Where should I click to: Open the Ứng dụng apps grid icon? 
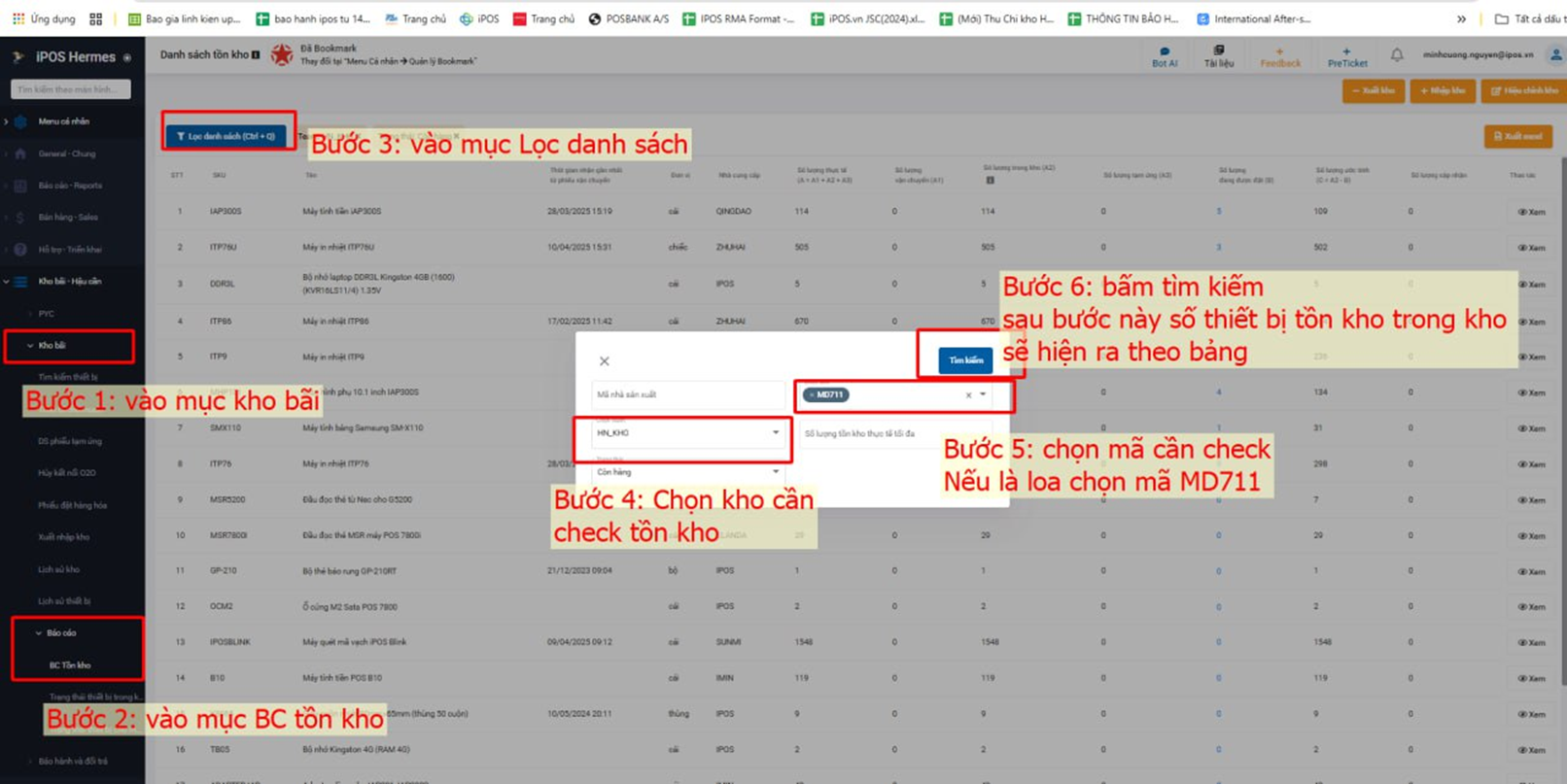[18, 18]
